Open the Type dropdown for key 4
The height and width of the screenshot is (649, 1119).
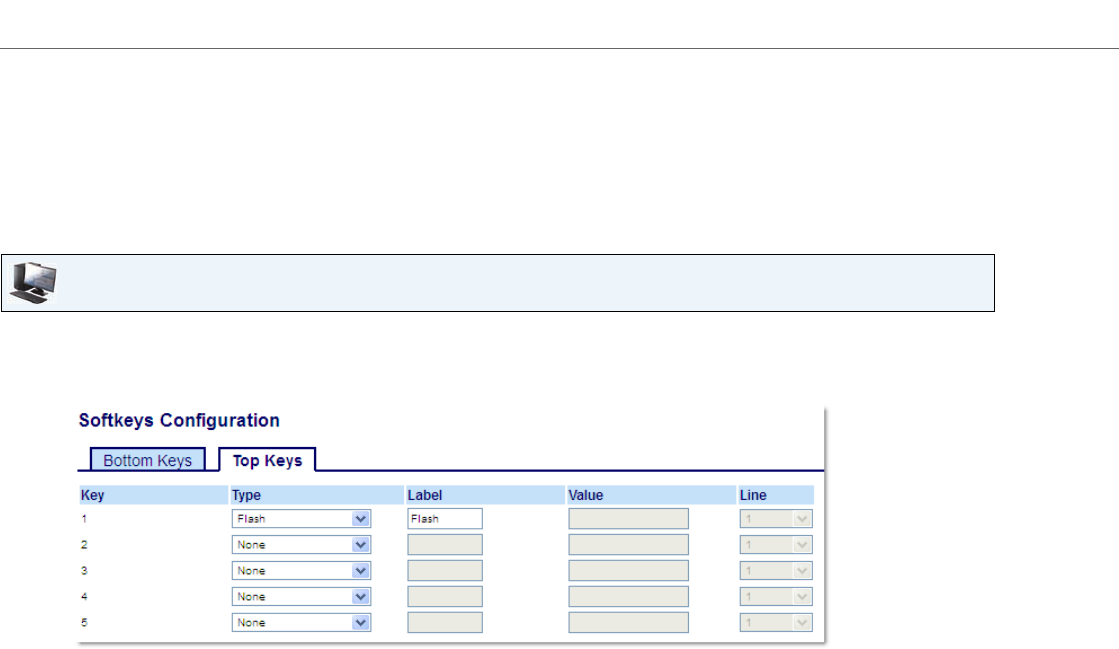(x=301, y=596)
